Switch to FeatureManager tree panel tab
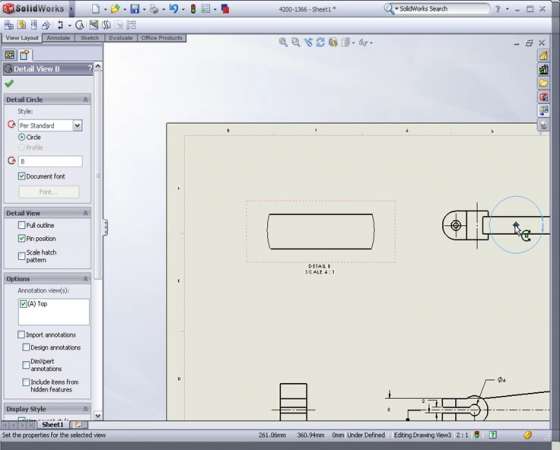This screenshot has height=450, width=560. point(10,55)
